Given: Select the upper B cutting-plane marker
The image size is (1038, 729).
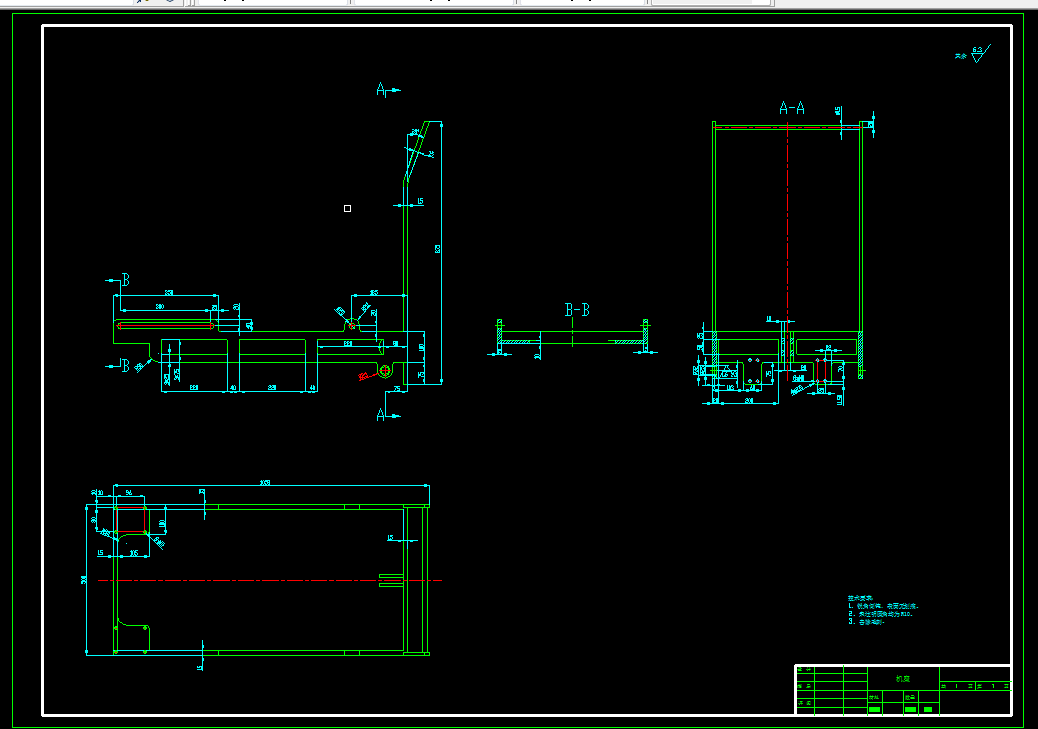Looking at the screenshot, I should 118,280.
